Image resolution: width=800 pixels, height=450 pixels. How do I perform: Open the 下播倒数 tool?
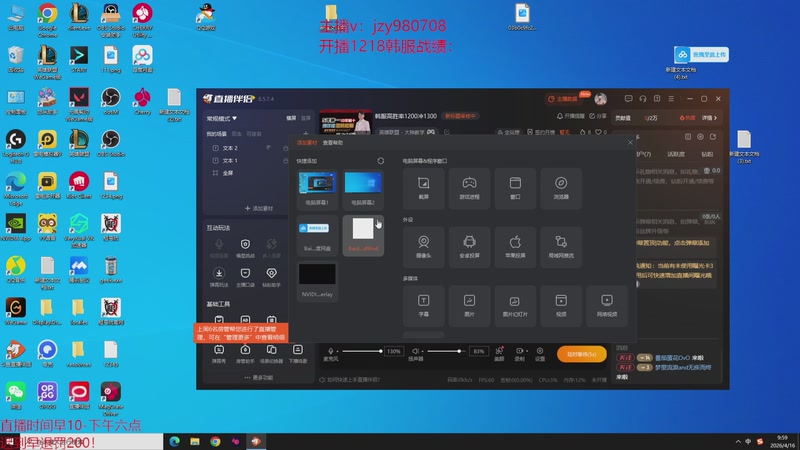tap(297, 354)
